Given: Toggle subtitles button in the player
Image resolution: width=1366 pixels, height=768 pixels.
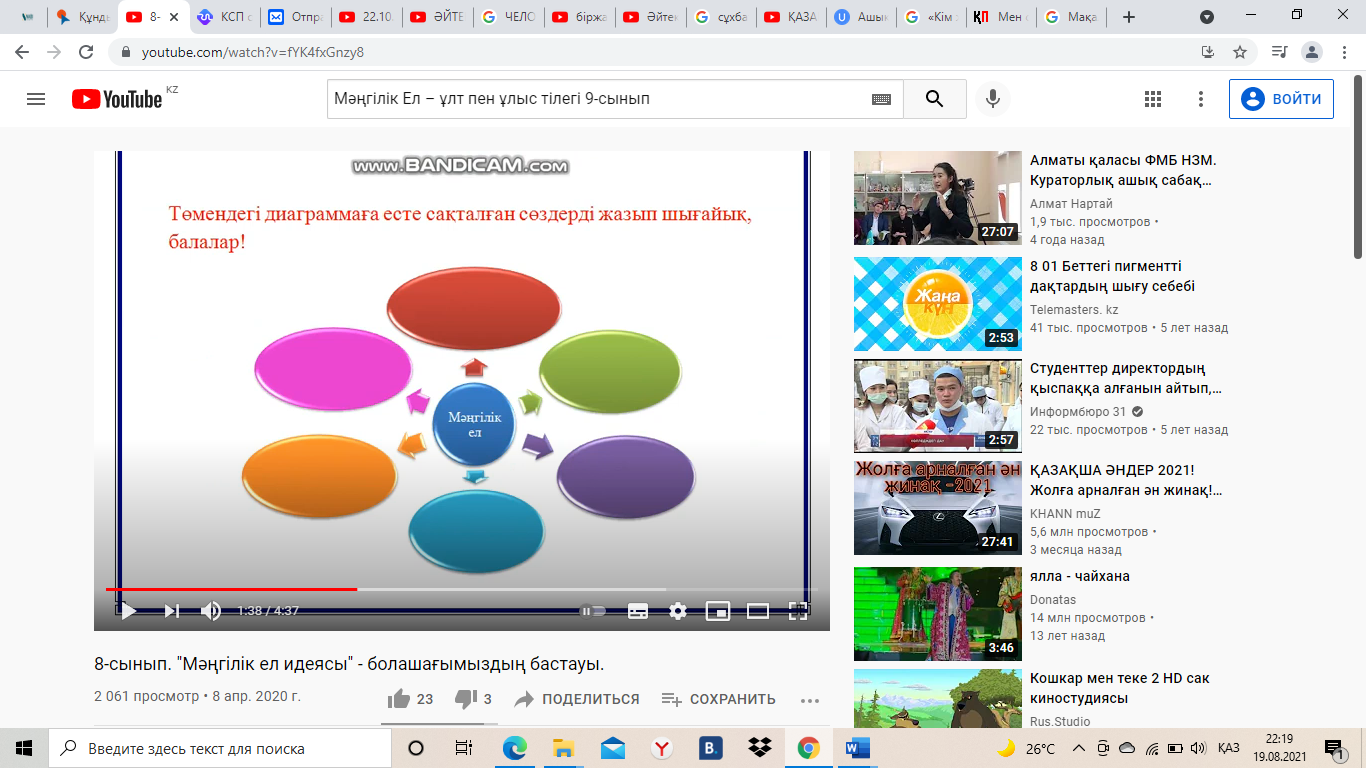Looking at the screenshot, I should click(x=638, y=610).
